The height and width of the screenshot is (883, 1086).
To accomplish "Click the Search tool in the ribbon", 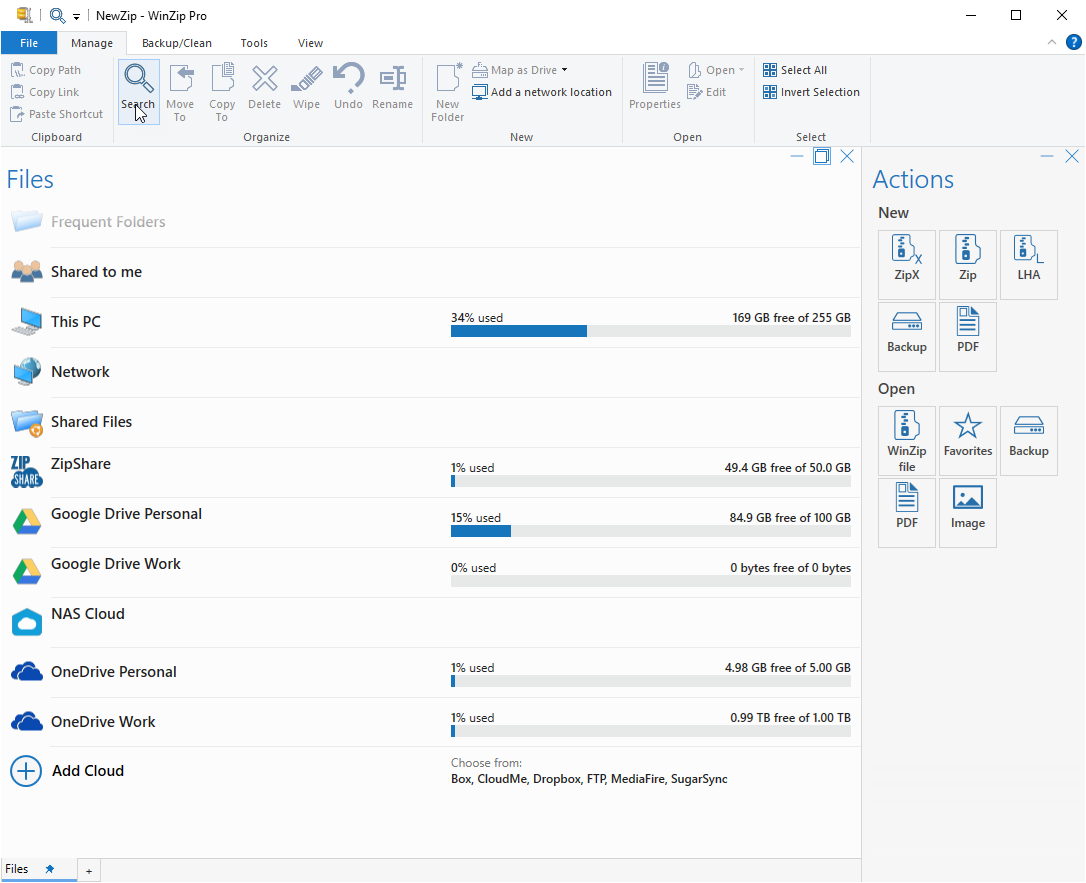I will (138, 89).
